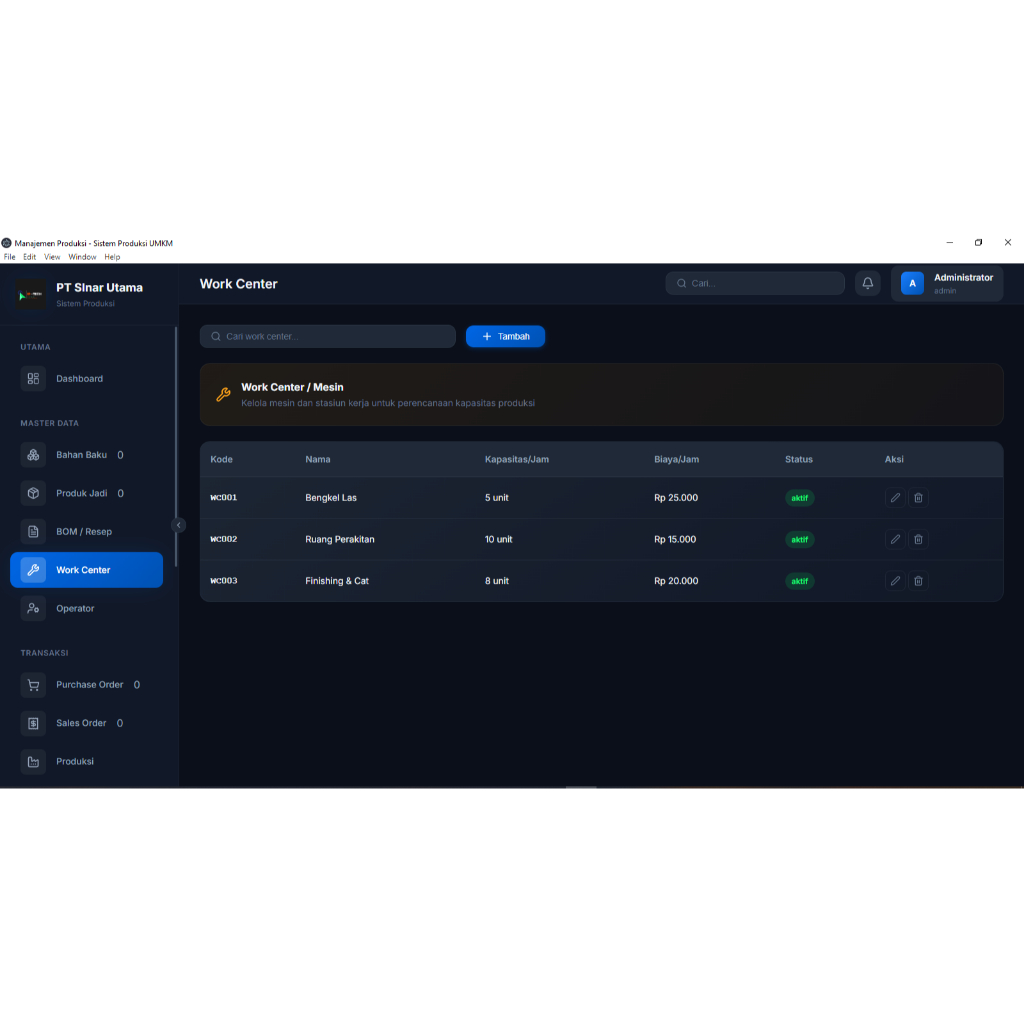Viewport: 1024px width, 1024px height.
Task: Delete WC003 Finishing & Cat trash icon
Action: (918, 581)
